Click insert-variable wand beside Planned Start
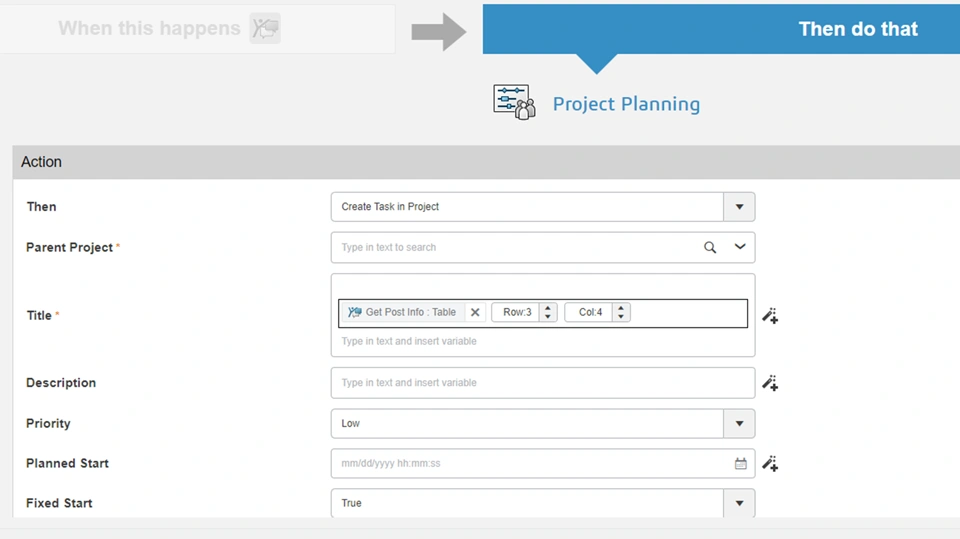The width and height of the screenshot is (960, 539). 769,463
